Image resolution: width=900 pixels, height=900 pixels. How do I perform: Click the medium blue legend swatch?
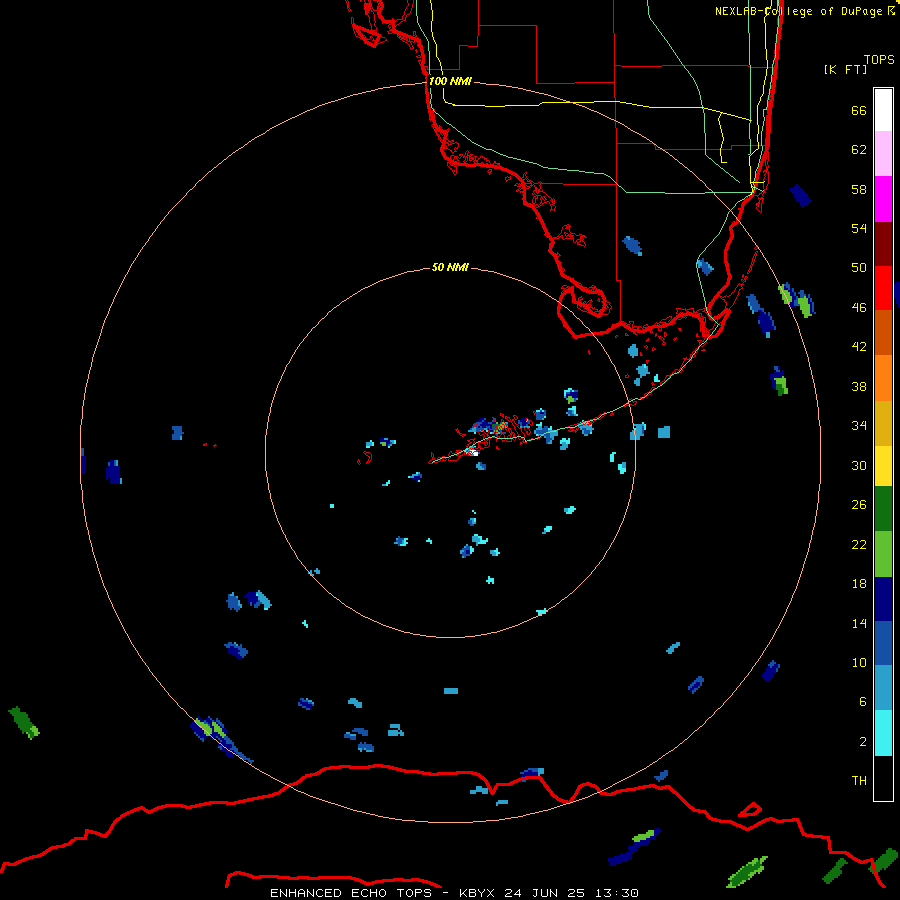tap(883, 643)
